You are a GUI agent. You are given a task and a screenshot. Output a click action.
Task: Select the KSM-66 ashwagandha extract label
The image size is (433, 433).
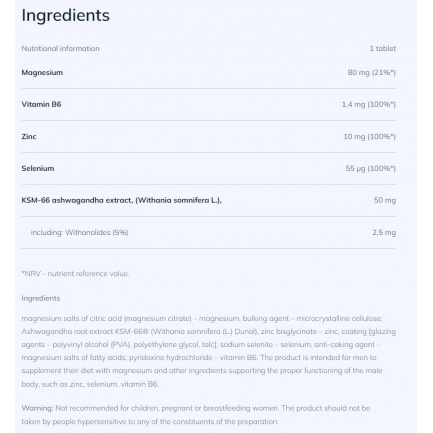pyautogui.click(x=122, y=200)
